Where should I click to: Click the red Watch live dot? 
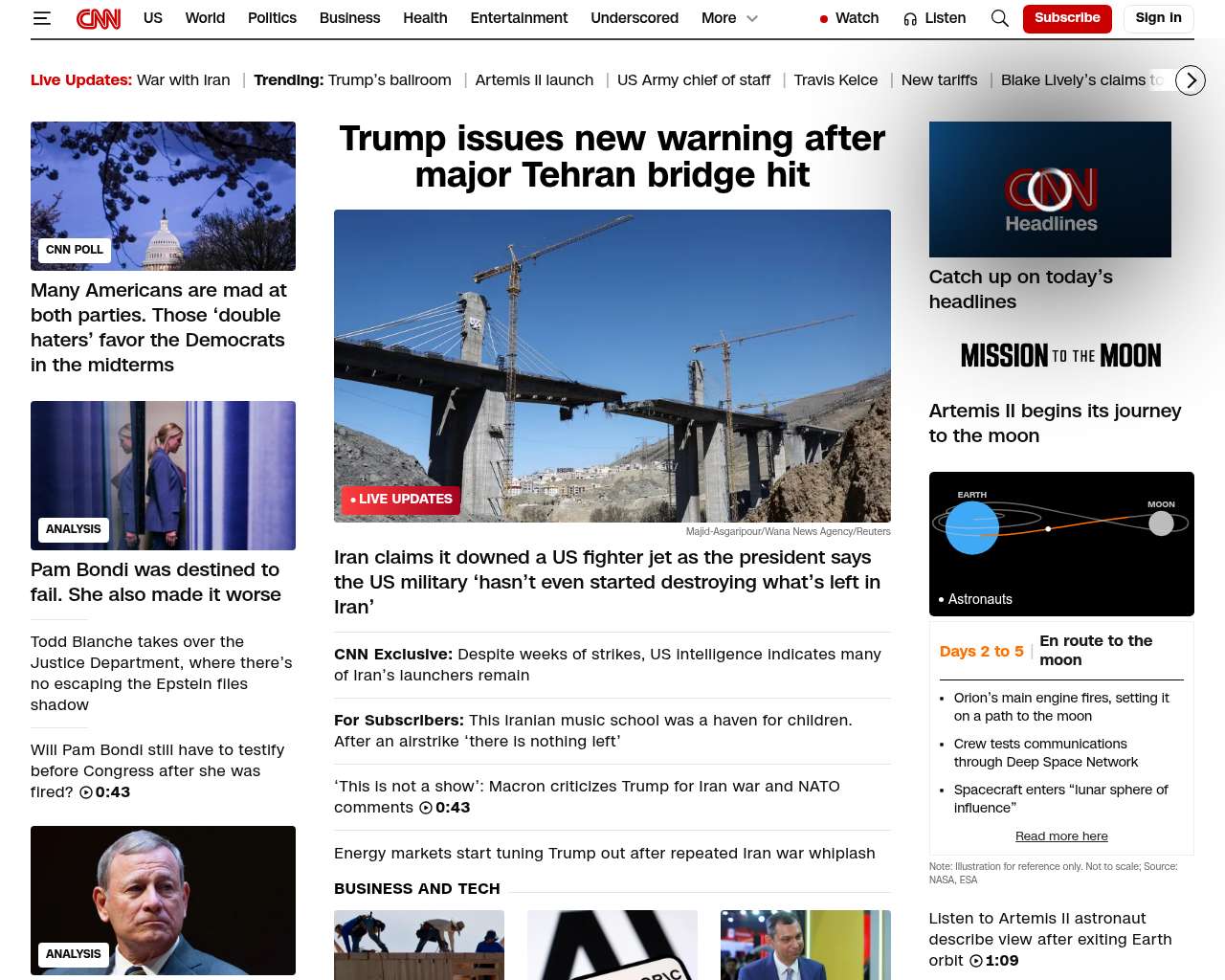(824, 19)
